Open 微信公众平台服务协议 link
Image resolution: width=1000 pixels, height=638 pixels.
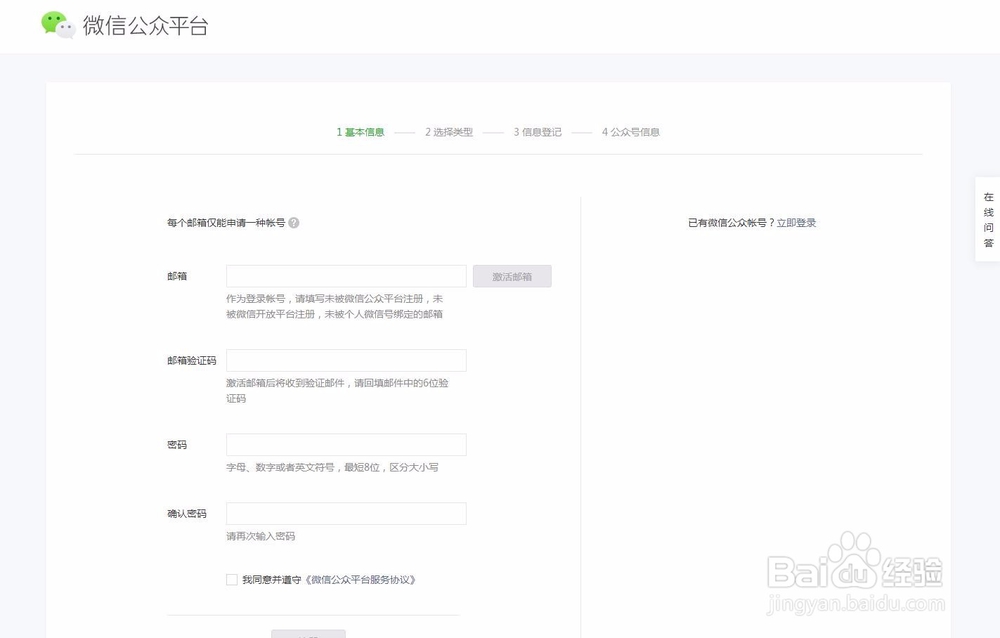(x=360, y=579)
